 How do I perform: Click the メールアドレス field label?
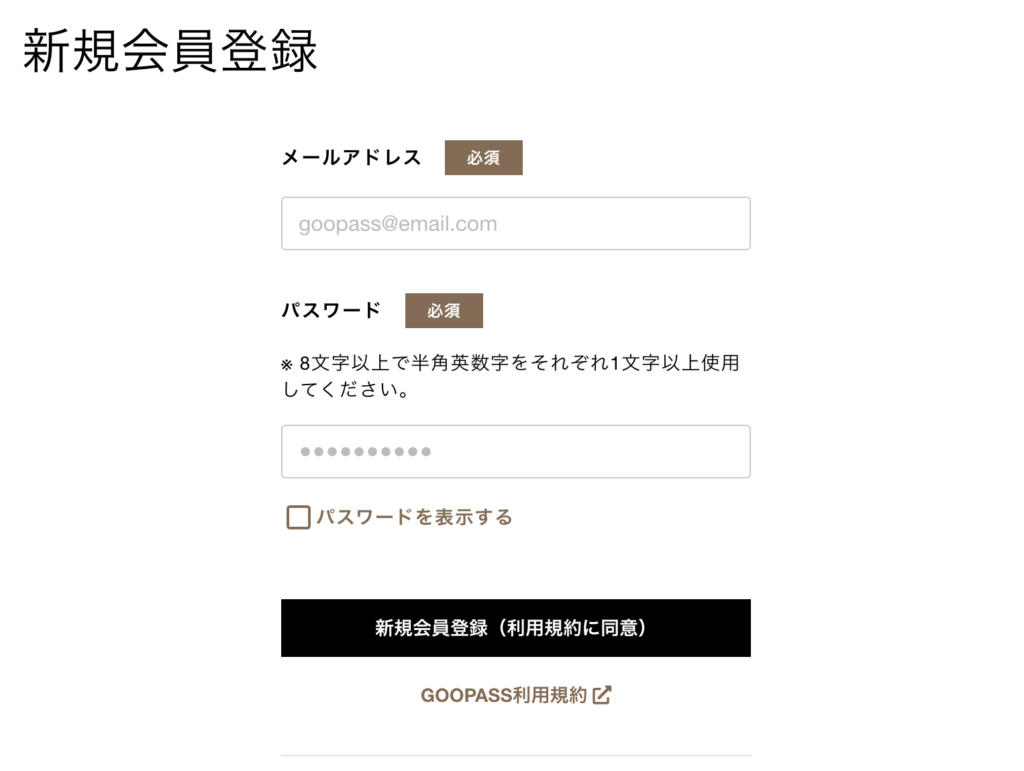click(351, 158)
